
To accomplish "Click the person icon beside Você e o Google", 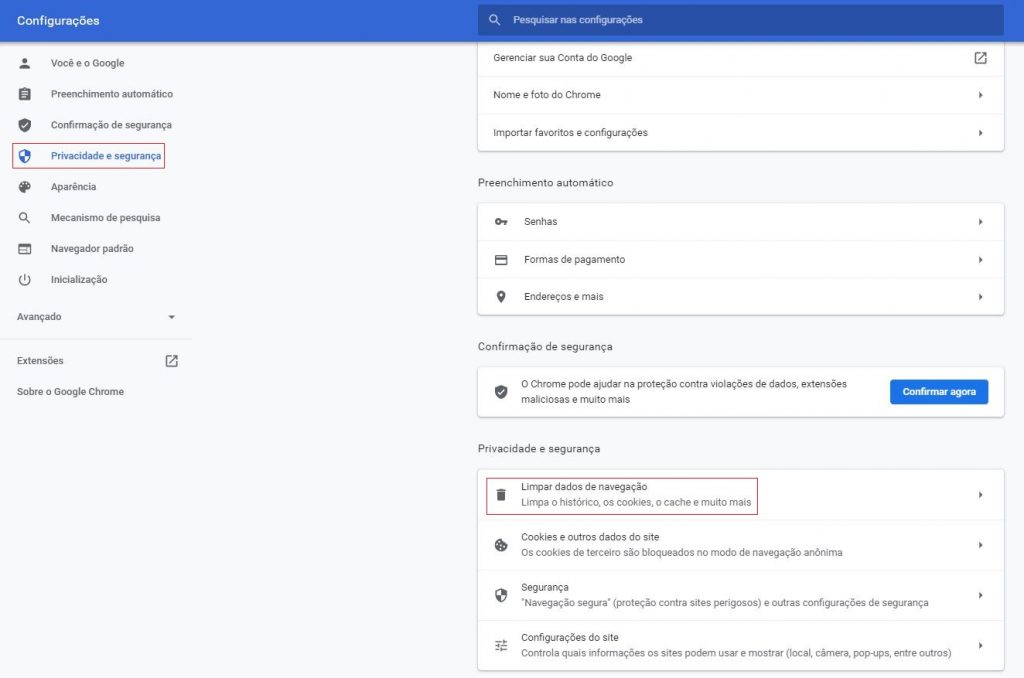I will point(24,63).
